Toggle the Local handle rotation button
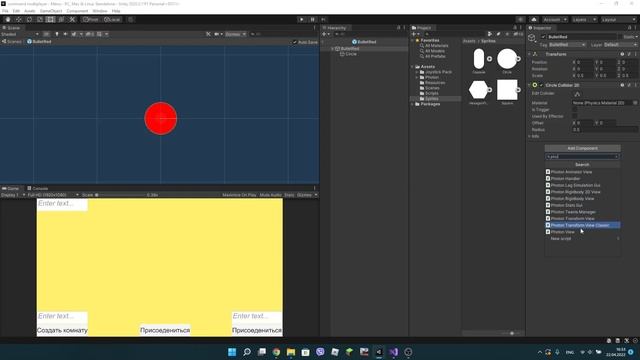640x360 pixels. [x=112, y=20]
